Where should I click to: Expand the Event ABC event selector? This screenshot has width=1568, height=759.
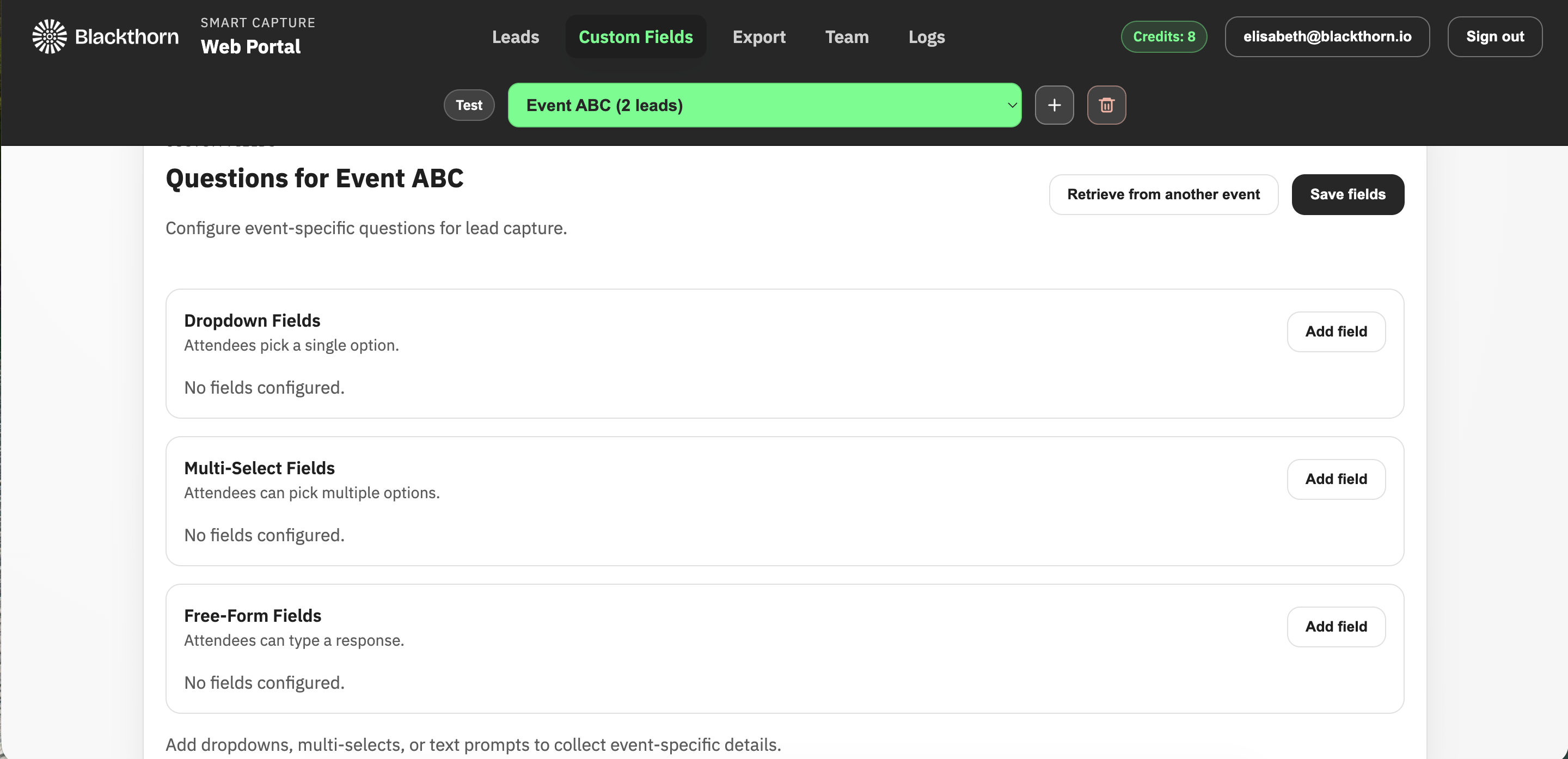click(764, 105)
